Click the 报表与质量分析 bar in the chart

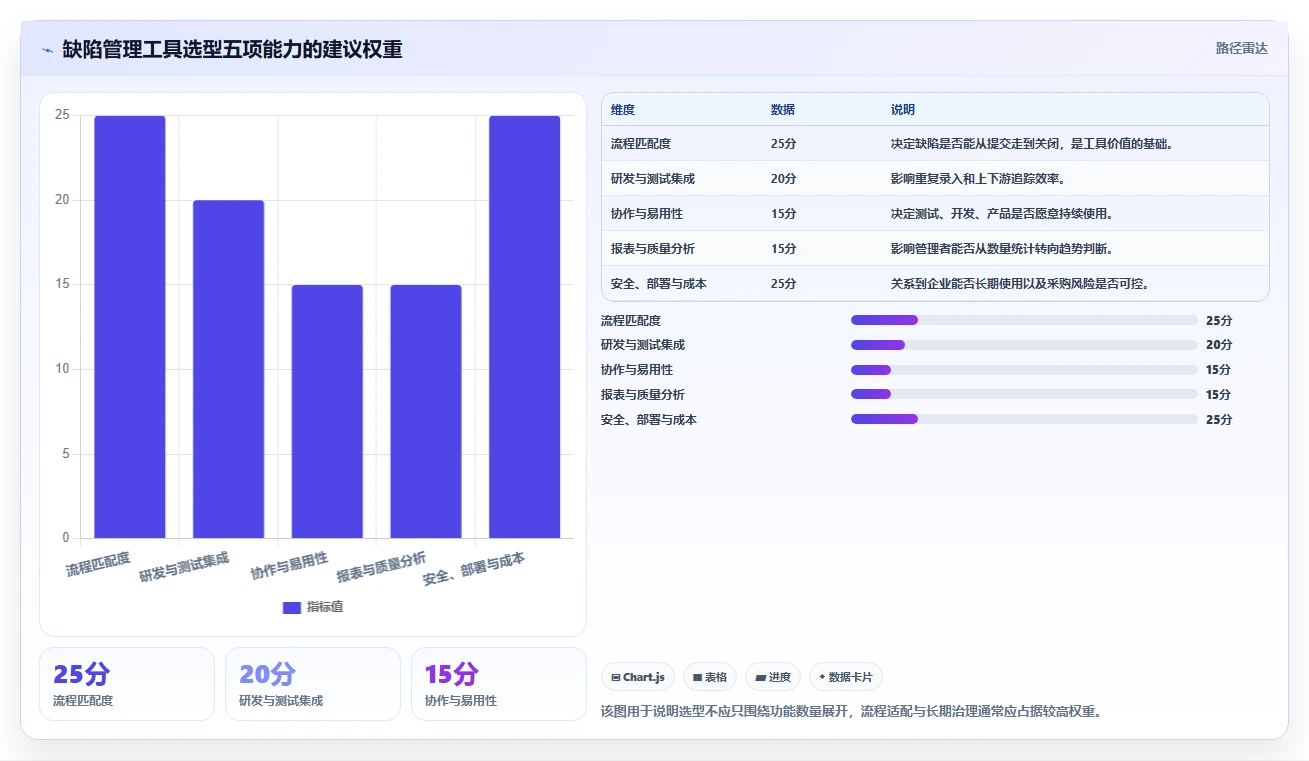click(426, 411)
